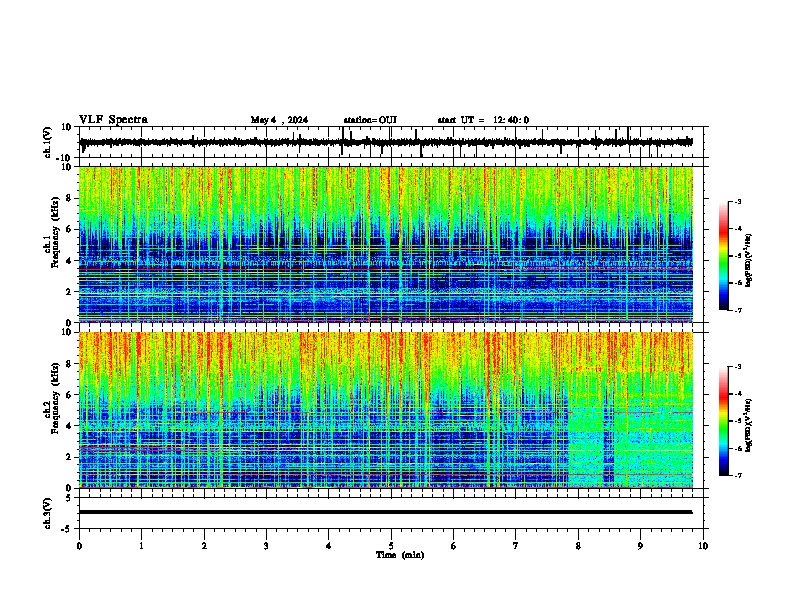Click the "station=OUI" header text
The width and height of the screenshot is (792, 612).
pyautogui.click(x=370, y=120)
